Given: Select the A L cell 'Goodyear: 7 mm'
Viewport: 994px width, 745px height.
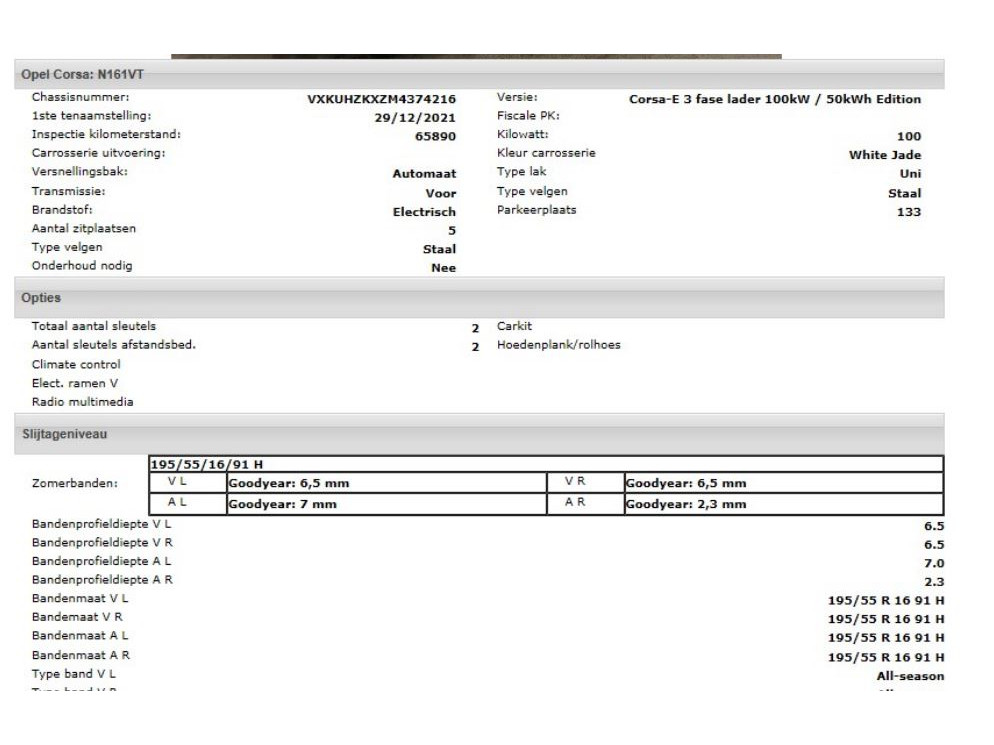Looking at the screenshot, I should [x=386, y=504].
